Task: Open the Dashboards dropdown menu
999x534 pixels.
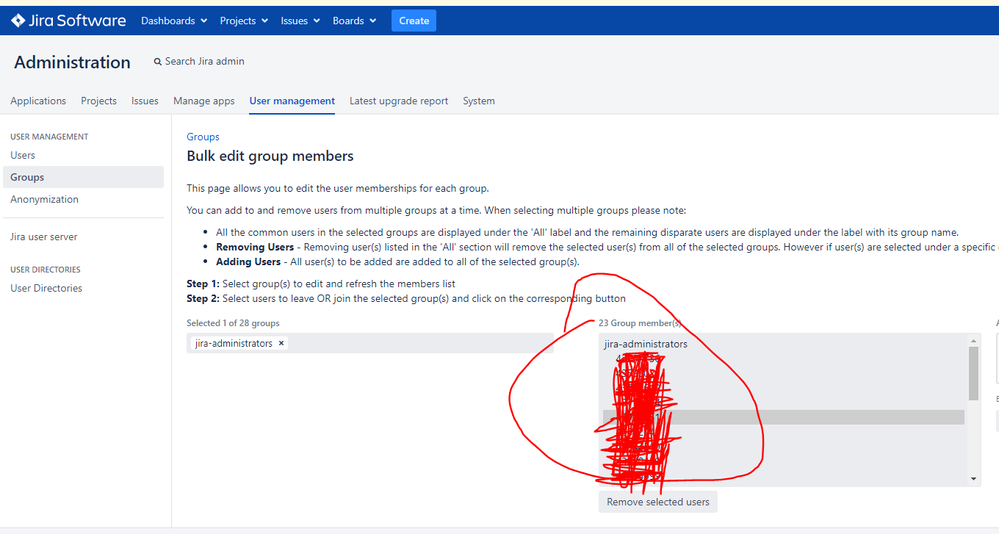Action: [174, 21]
